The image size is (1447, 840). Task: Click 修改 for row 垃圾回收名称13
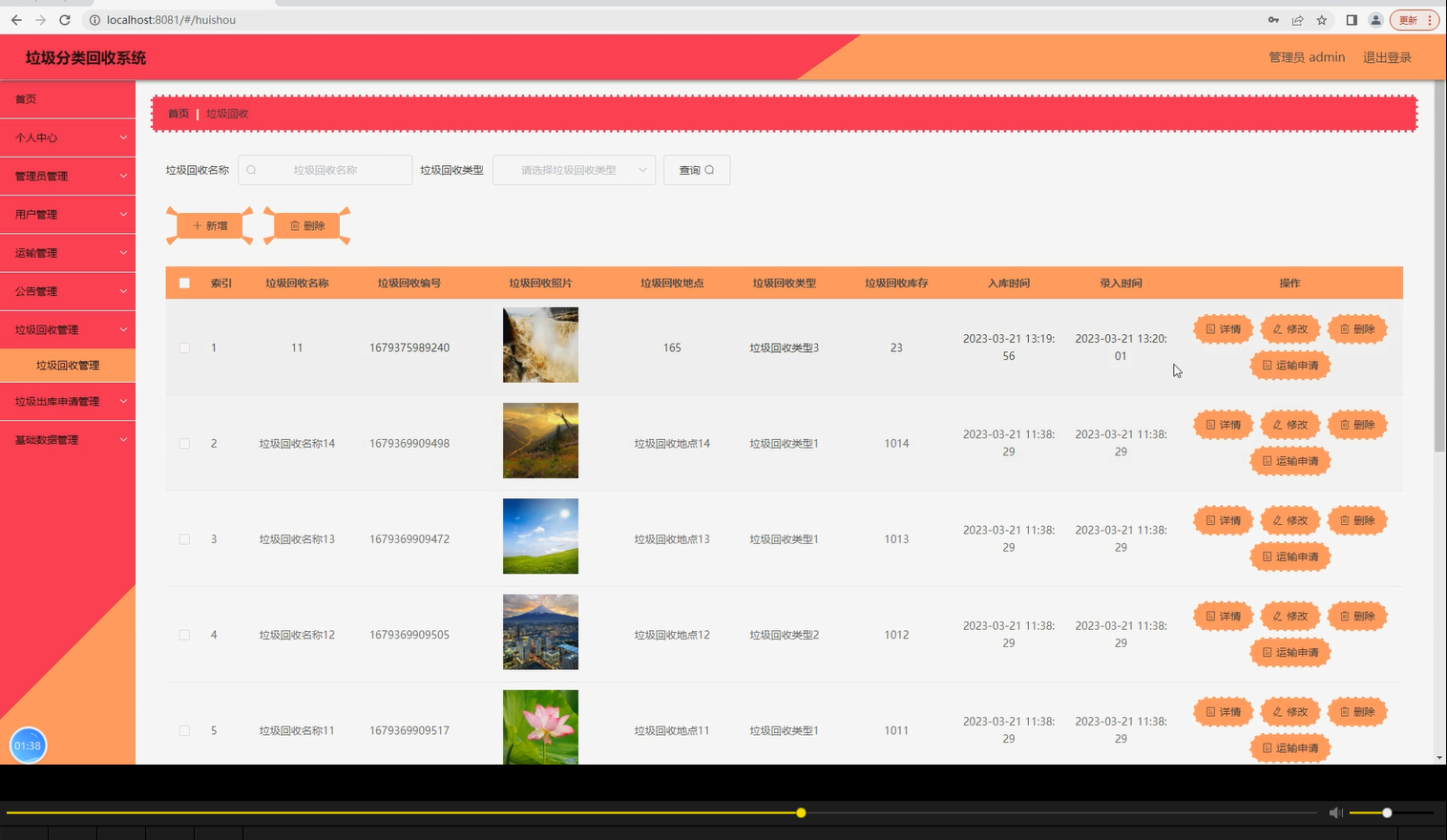[x=1290, y=520]
